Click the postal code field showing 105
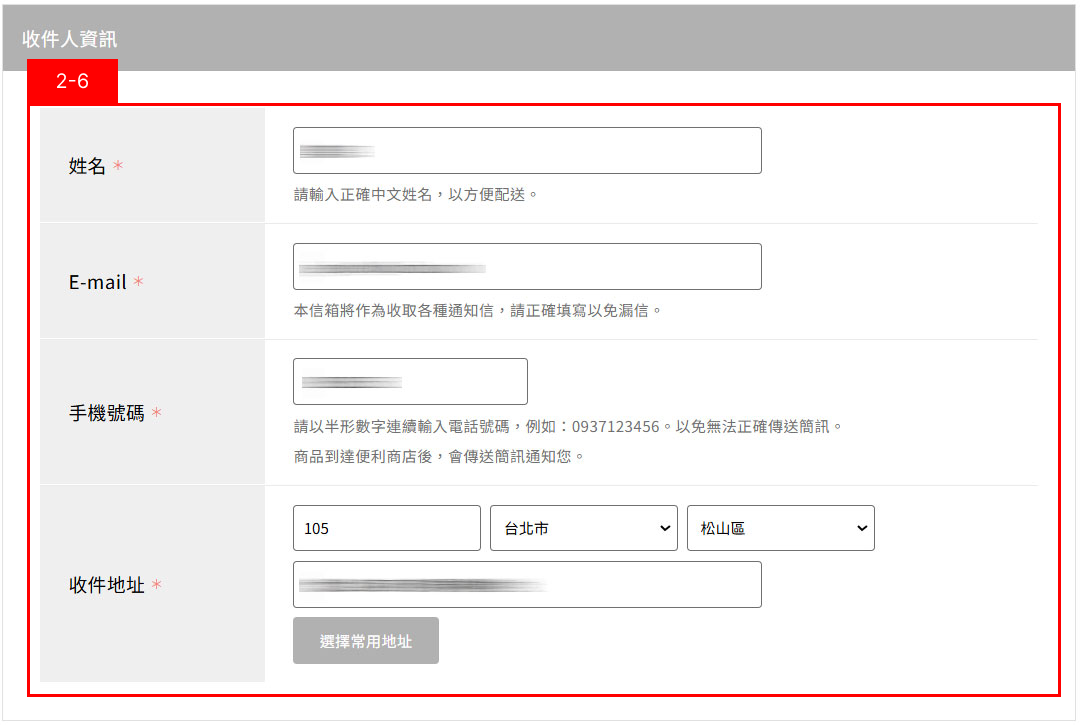This screenshot has height=725, width=1080. click(386, 528)
